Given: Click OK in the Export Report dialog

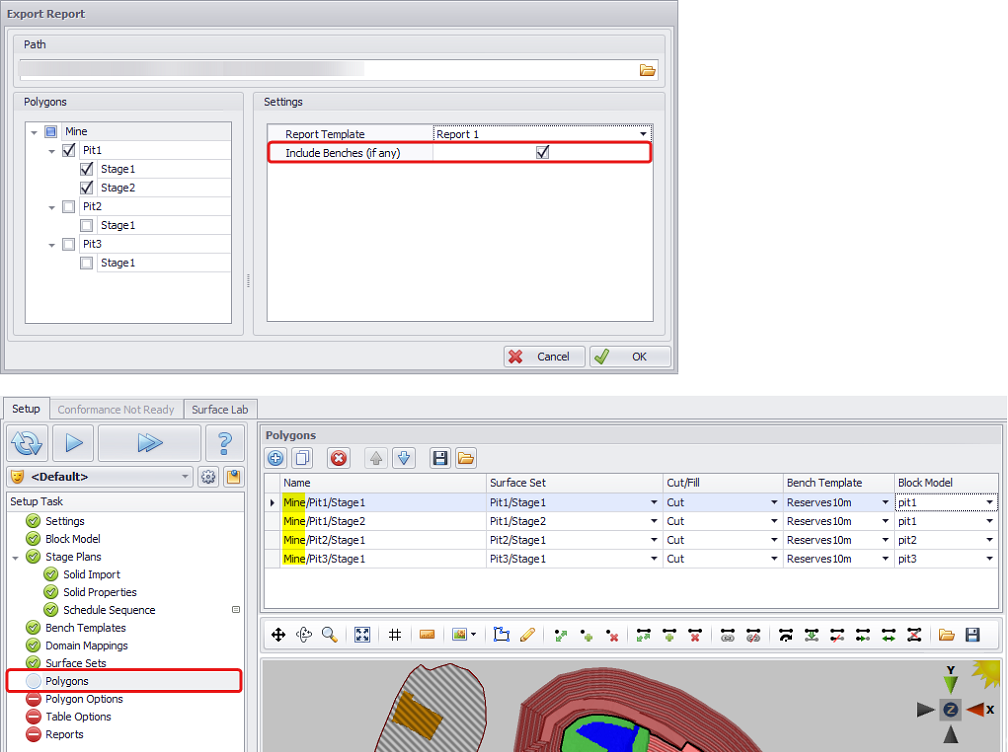Looking at the screenshot, I should coord(630,357).
